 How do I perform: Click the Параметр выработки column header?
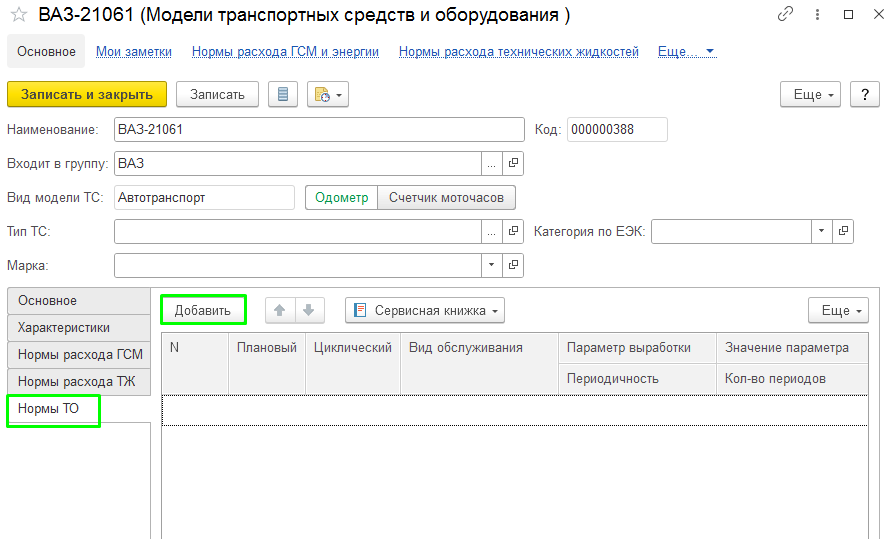pos(638,348)
